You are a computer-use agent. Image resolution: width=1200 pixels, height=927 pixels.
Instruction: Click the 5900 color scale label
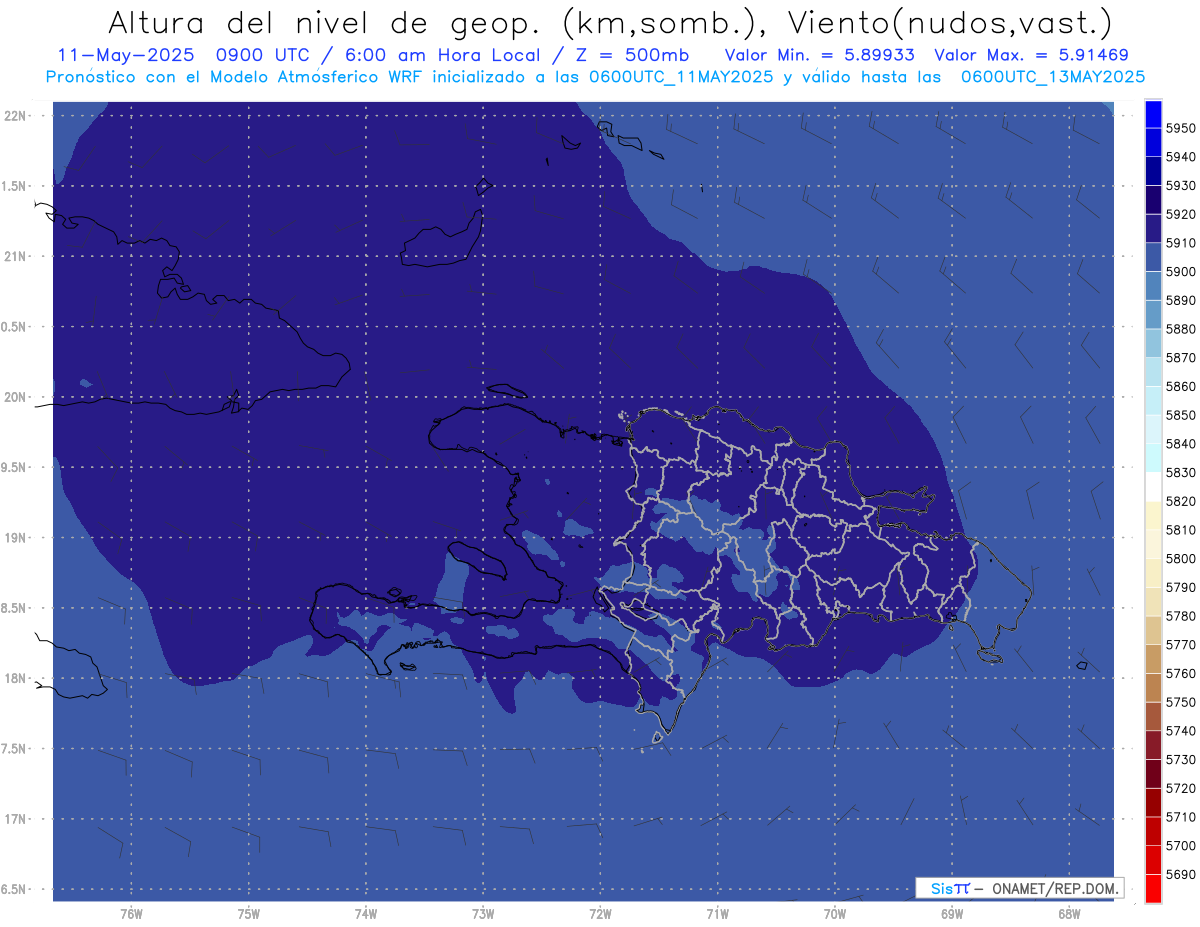click(1181, 272)
